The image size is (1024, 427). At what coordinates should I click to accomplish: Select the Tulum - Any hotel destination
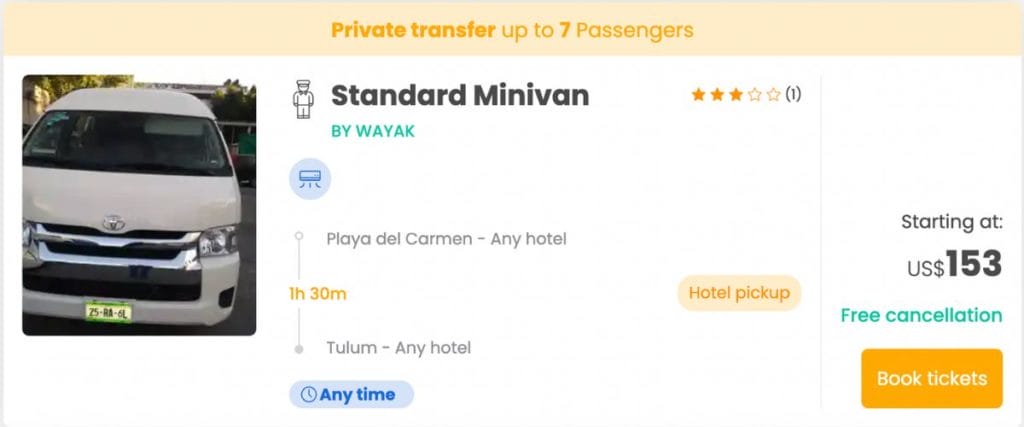pos(398,348)
